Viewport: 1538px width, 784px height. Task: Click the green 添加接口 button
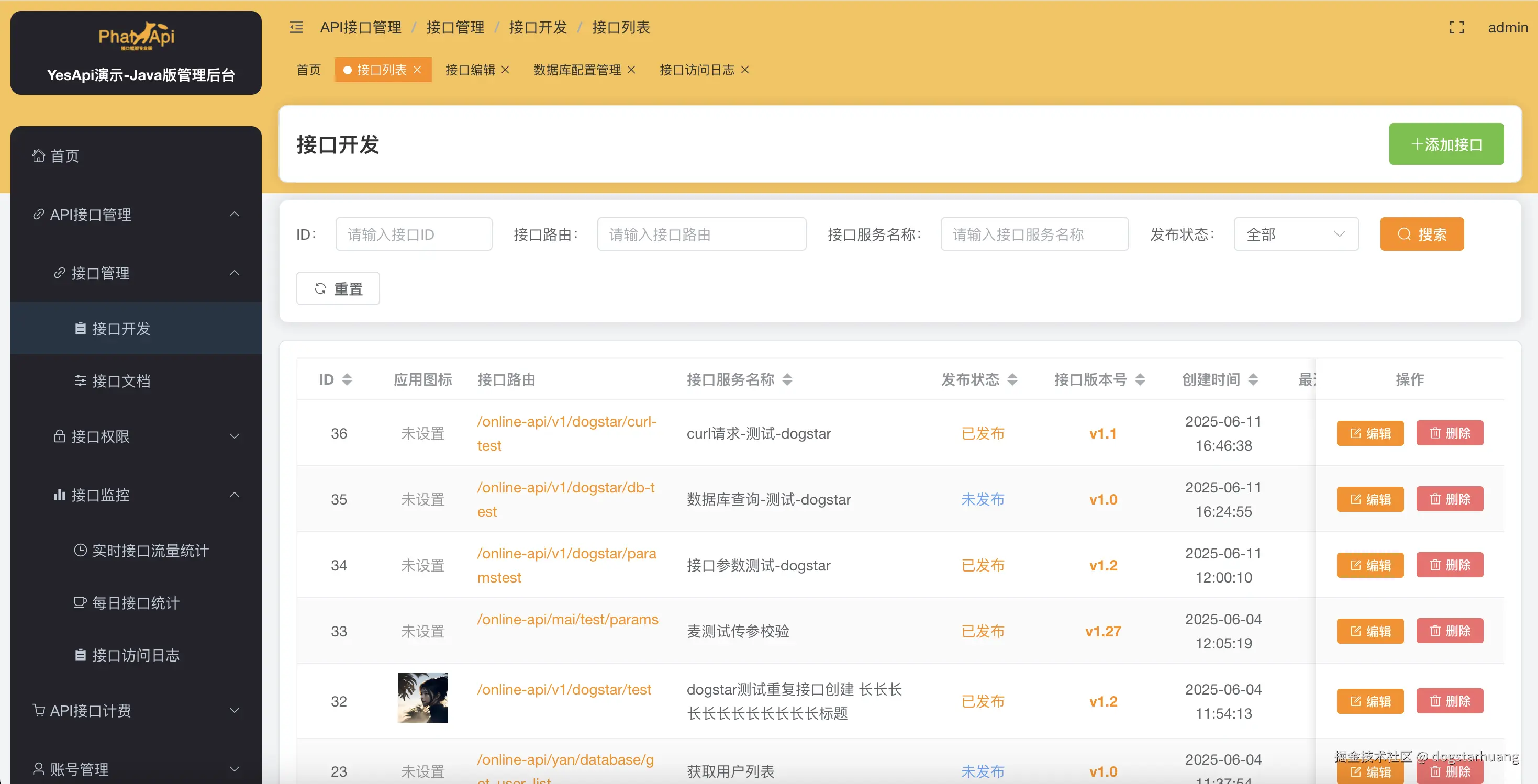pos(1445,144)
